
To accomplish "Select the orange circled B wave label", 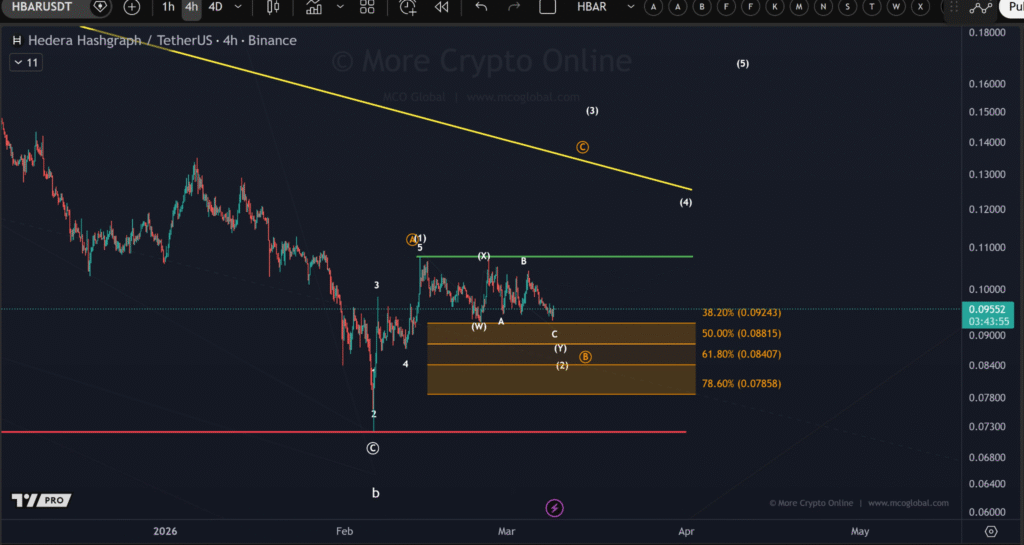I will pos(585,357).
